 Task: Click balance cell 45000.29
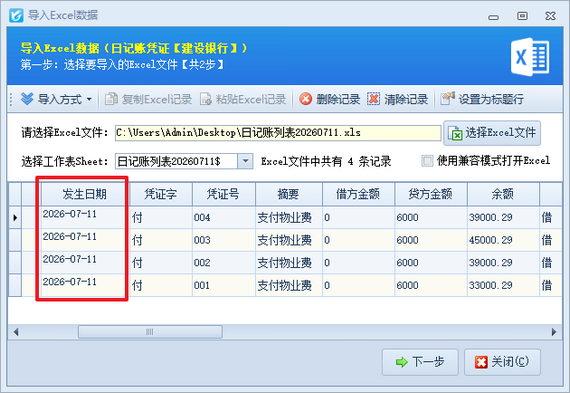click(503, 240)
